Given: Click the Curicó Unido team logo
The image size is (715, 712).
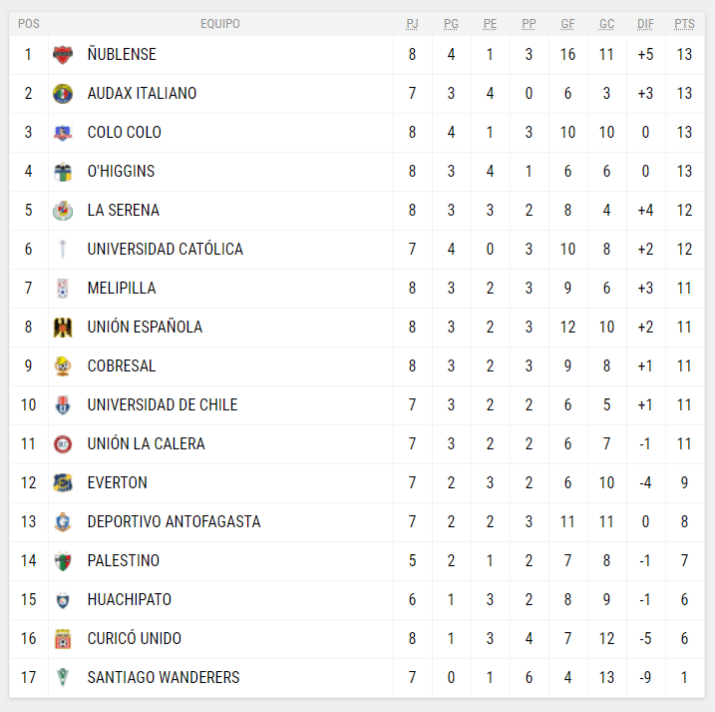Looking at the screenshot, I should pos(63,639).
